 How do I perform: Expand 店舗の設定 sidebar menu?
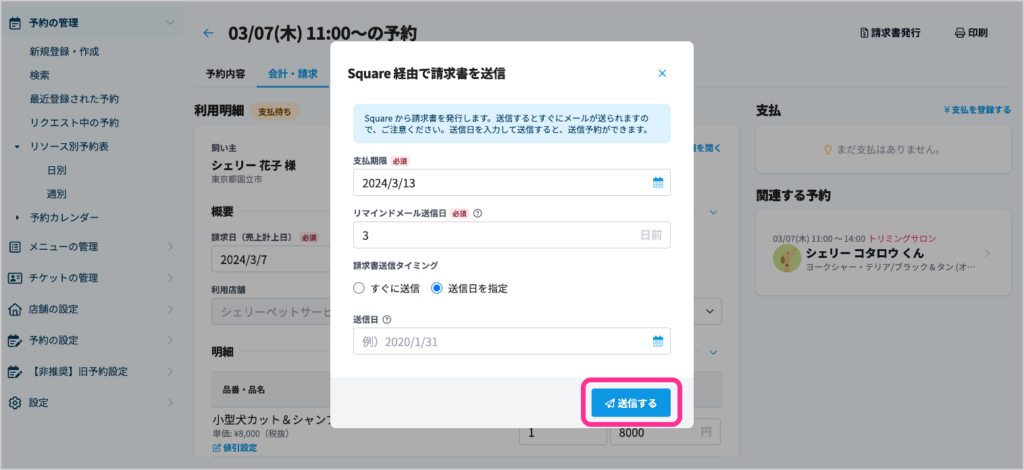(170, 309)
